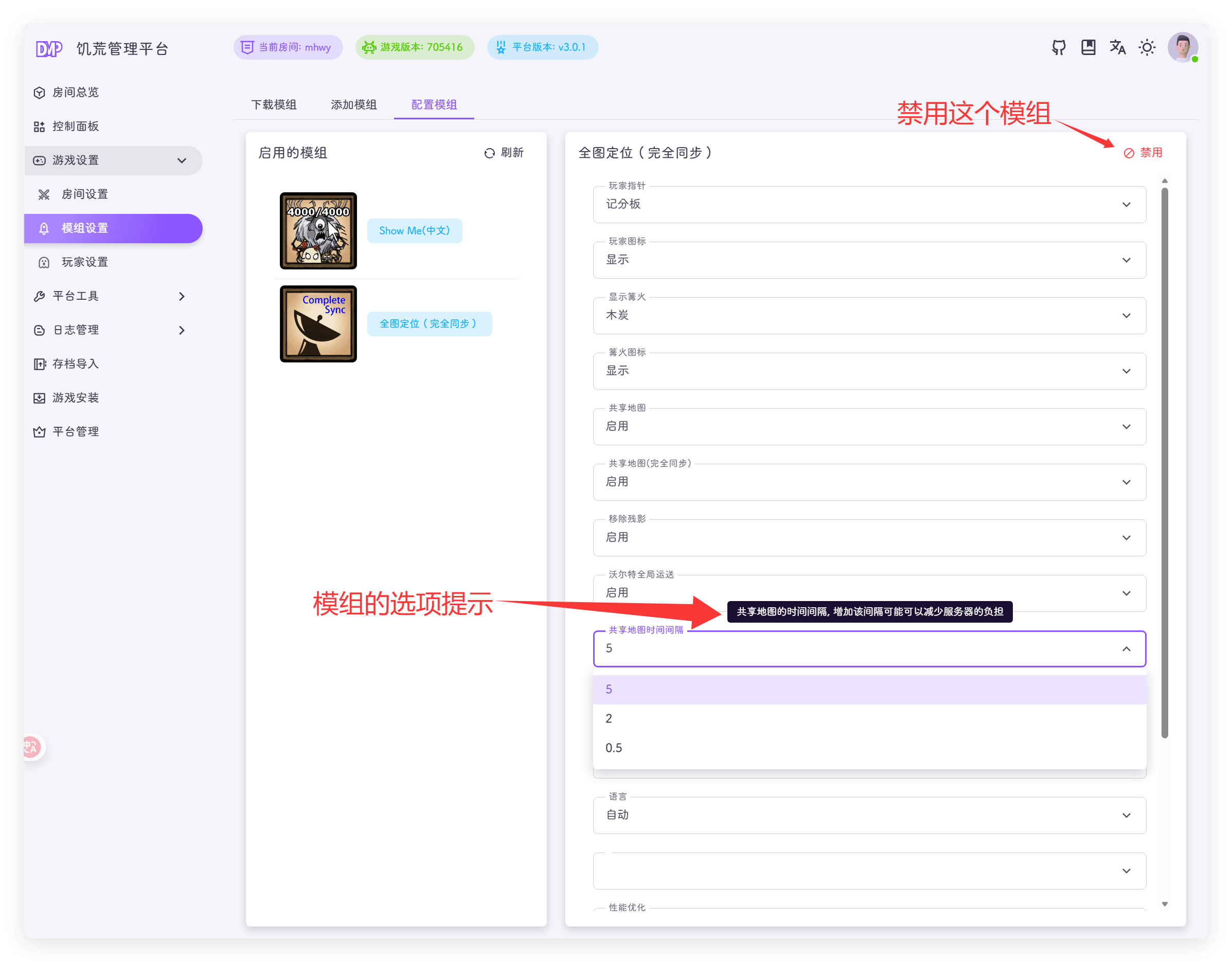Toggle 移除残影 setting dropdown
Viewport: 1232px width, 962px height.
[x=869, y=537]
